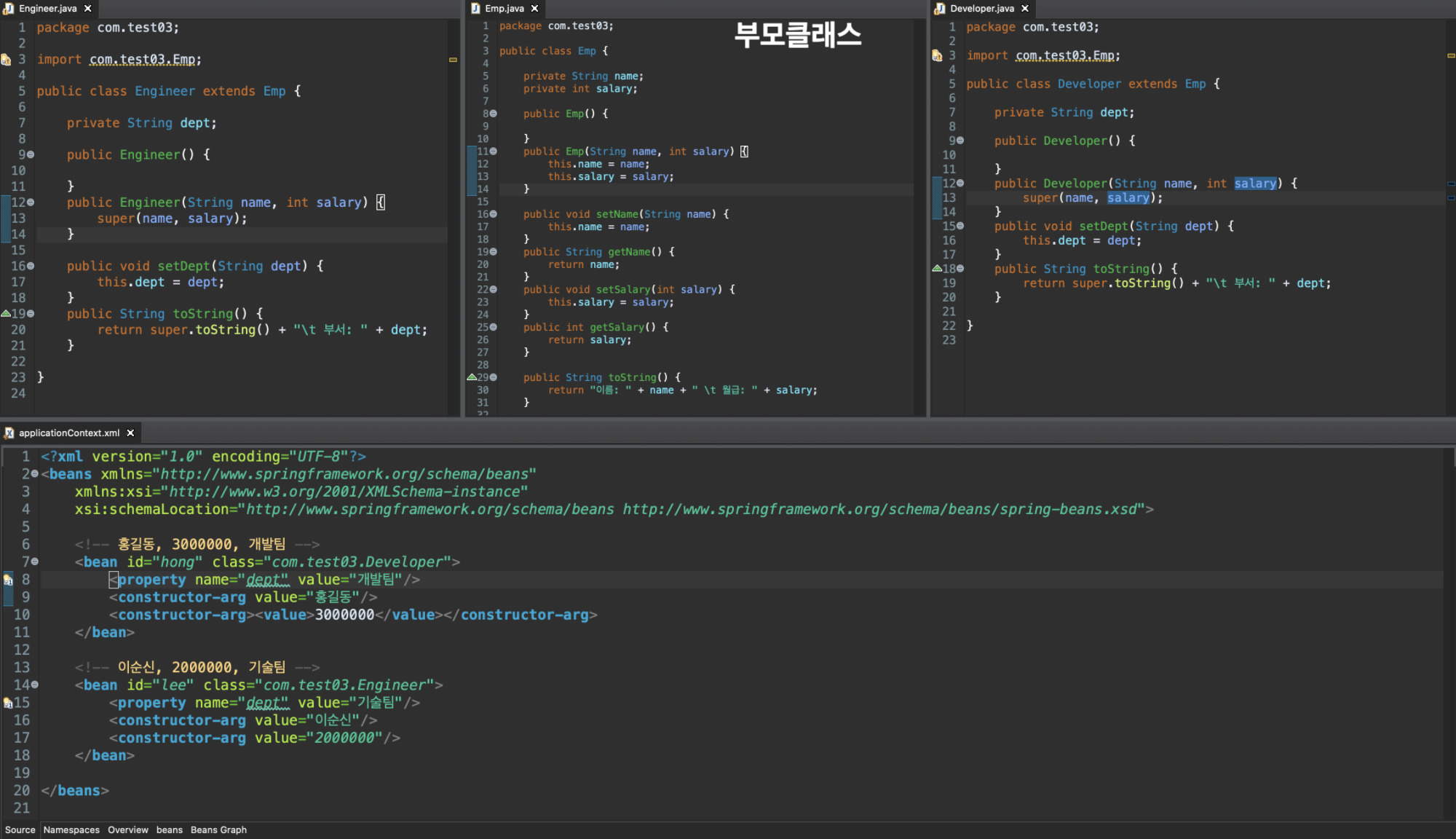Viewport: 1456px width, 839px height.
Task: Close the applicationContext.xml tab
Action: pyautogui.click(x=131, y=433)
